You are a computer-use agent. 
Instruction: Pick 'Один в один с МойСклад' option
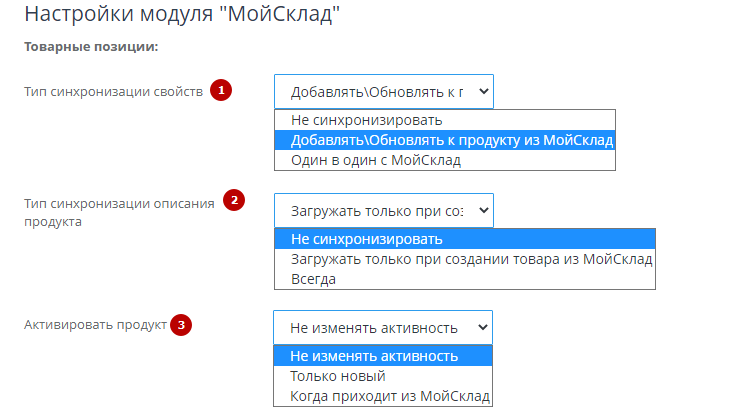click(445, 160)
